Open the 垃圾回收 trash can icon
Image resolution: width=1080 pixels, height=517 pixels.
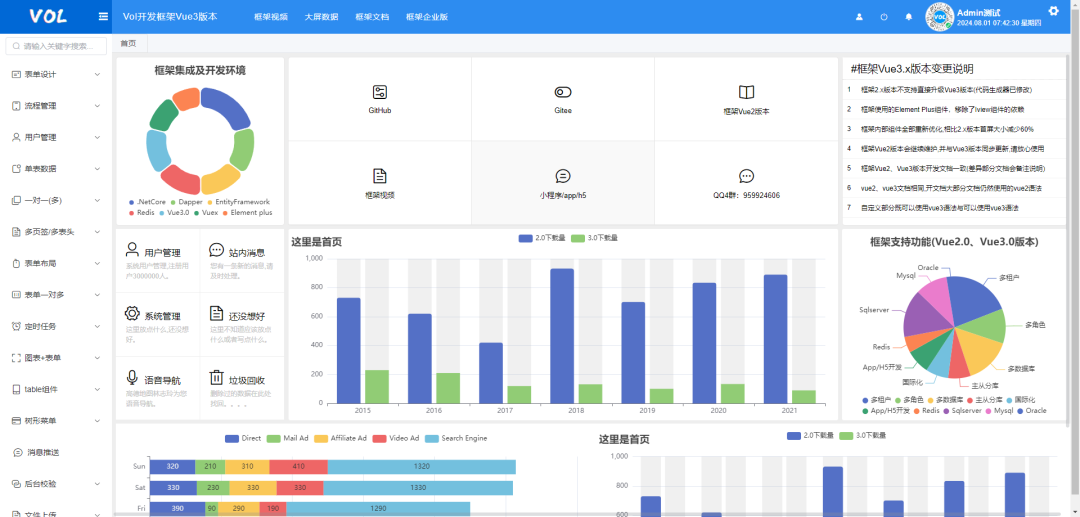[216, 377]
